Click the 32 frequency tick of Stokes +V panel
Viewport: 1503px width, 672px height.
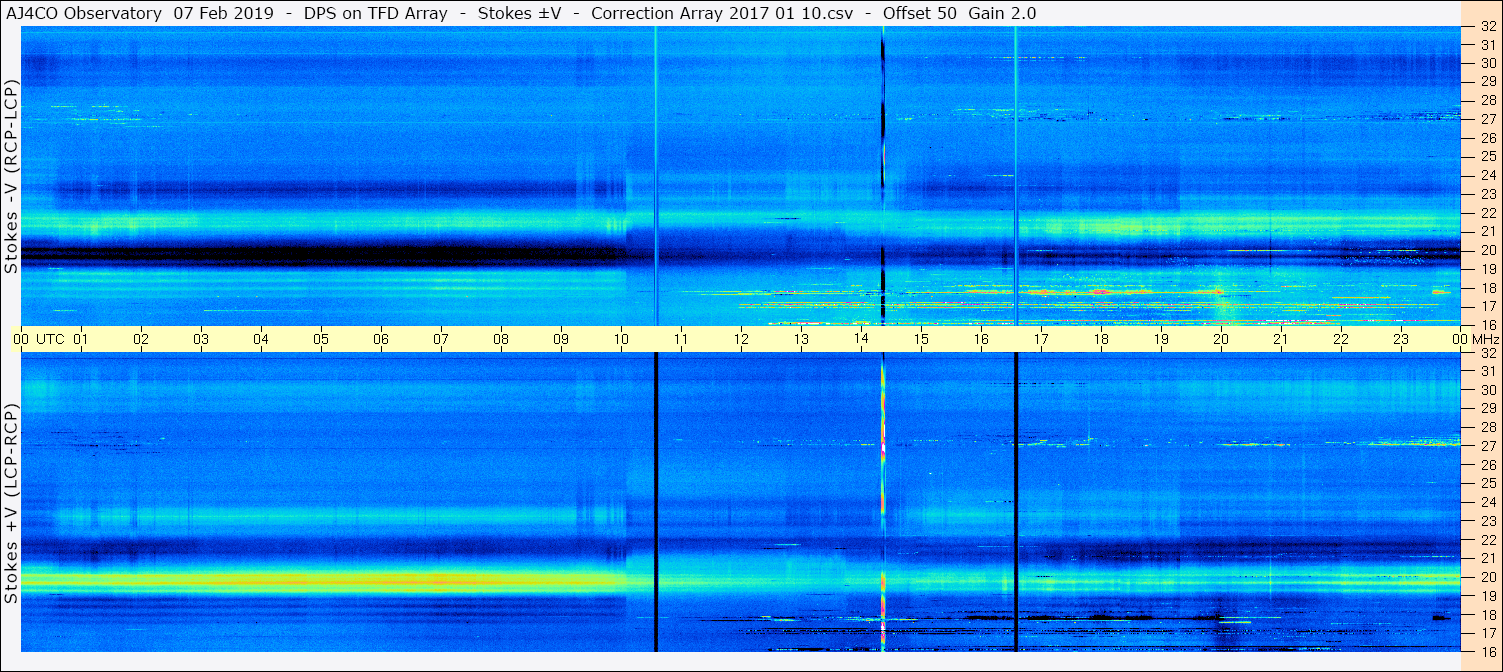pyautogui.click(x=1487, y=353)
